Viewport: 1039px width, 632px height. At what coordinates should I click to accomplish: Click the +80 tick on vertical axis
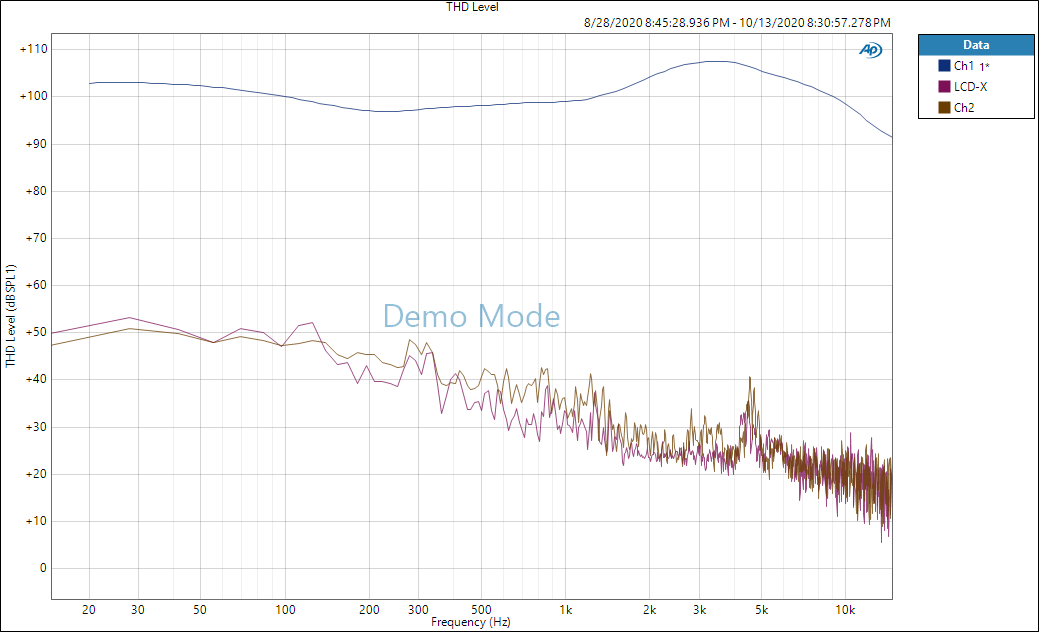36,191
